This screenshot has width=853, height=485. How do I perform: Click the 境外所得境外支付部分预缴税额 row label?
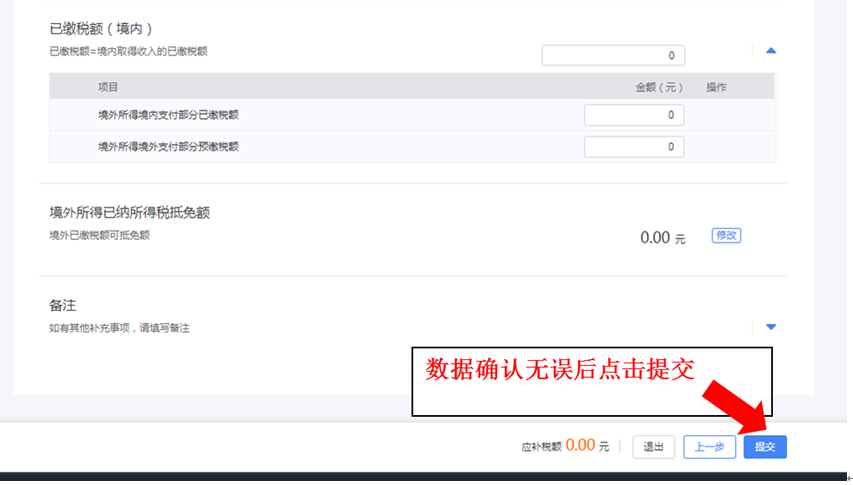coord(168,147)
